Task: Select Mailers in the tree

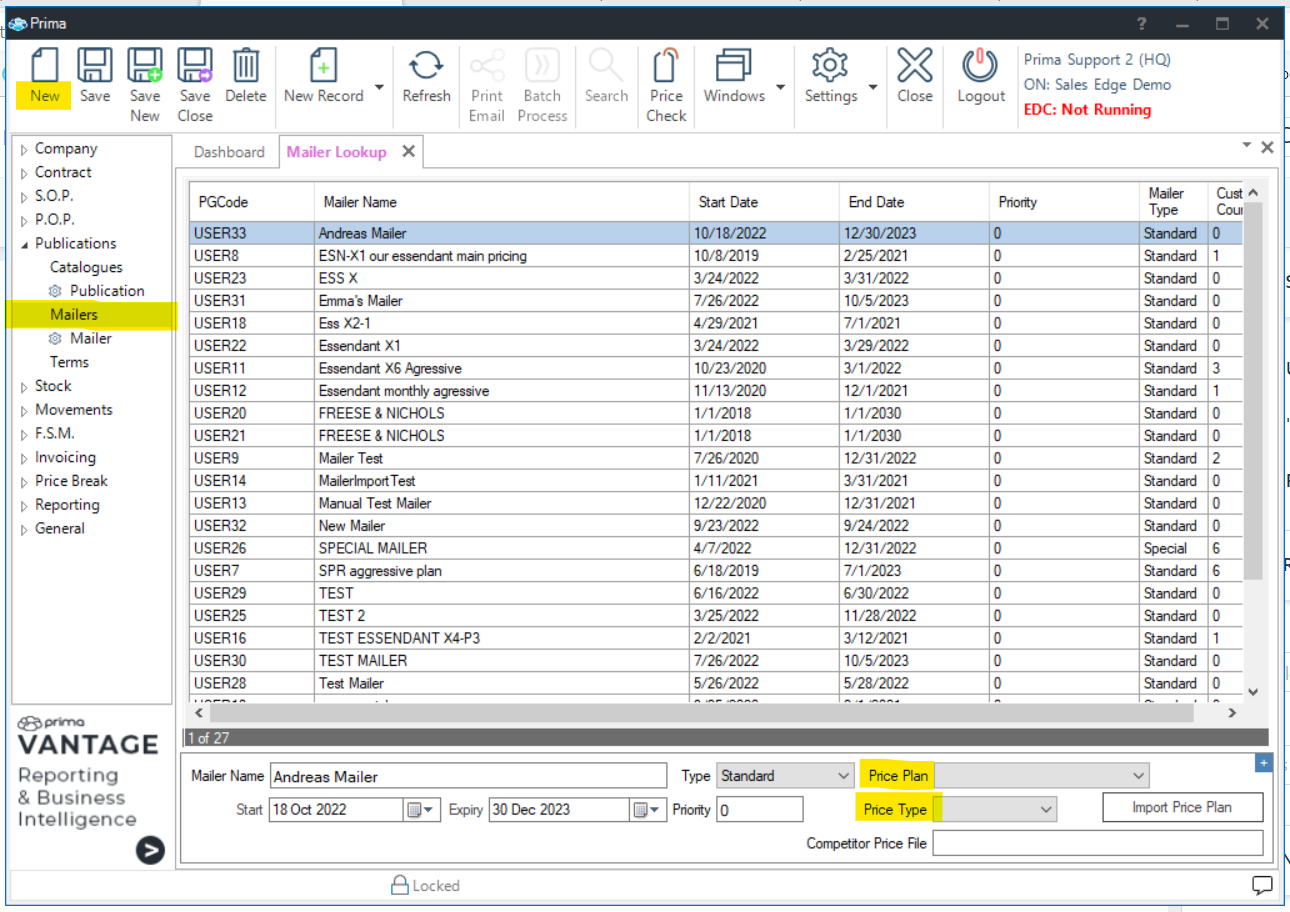Action: pos(74,315)
